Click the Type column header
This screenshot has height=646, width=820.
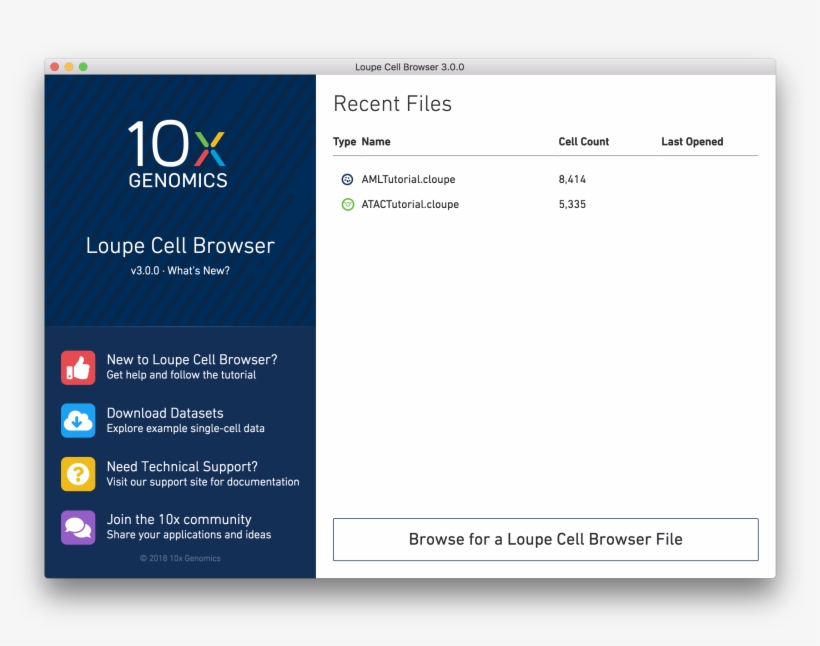(x=344, y=142)
